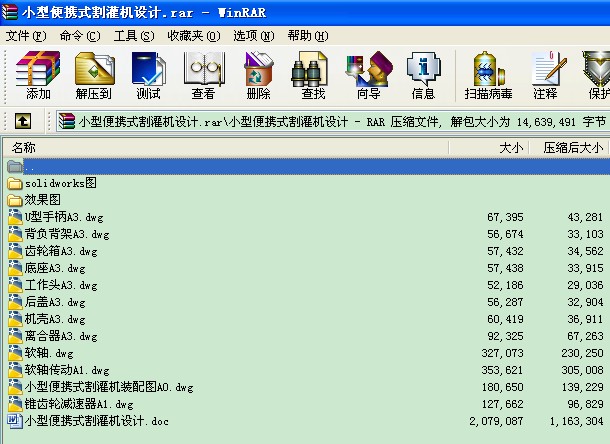
Task: Click the 查找 (Find) binoculars icon
Action: coord(313,75)
